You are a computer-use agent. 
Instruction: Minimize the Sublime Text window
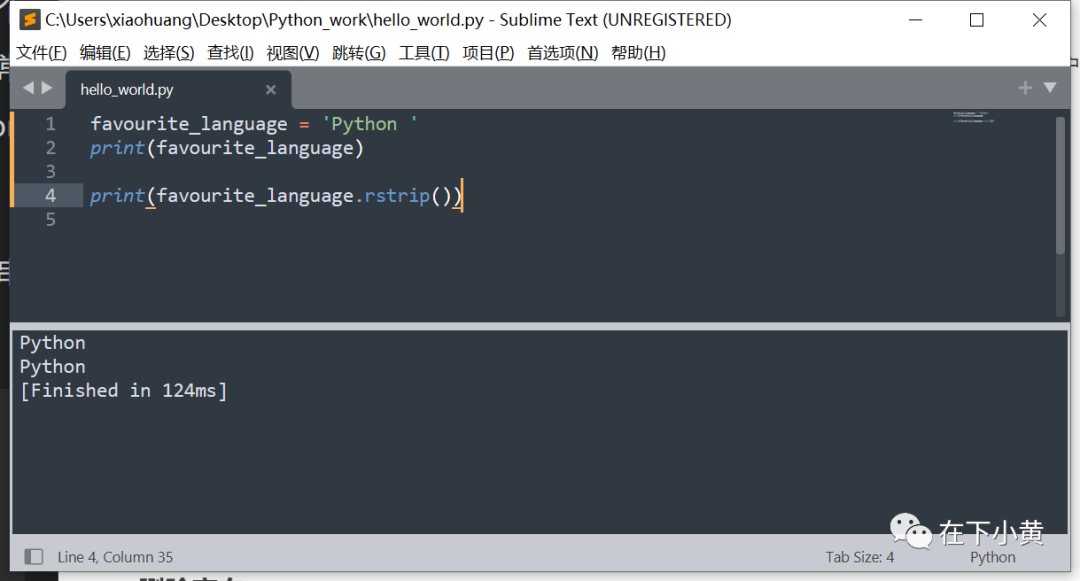[x=915, y=20]
